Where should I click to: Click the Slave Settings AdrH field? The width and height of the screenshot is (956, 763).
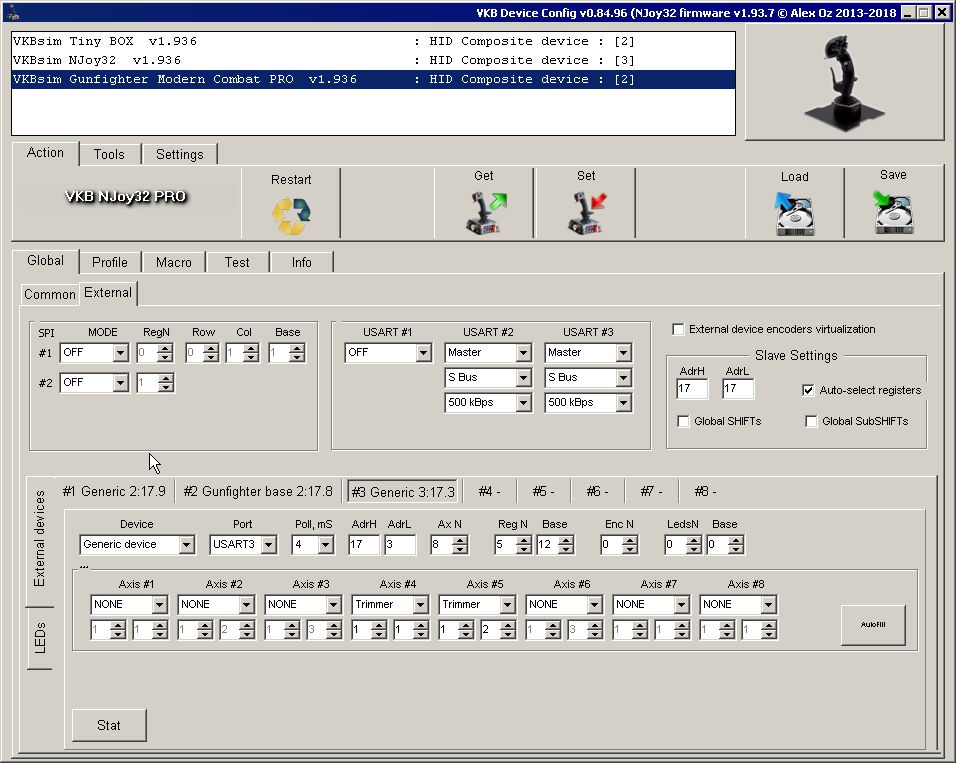click(x=692, y=389)
